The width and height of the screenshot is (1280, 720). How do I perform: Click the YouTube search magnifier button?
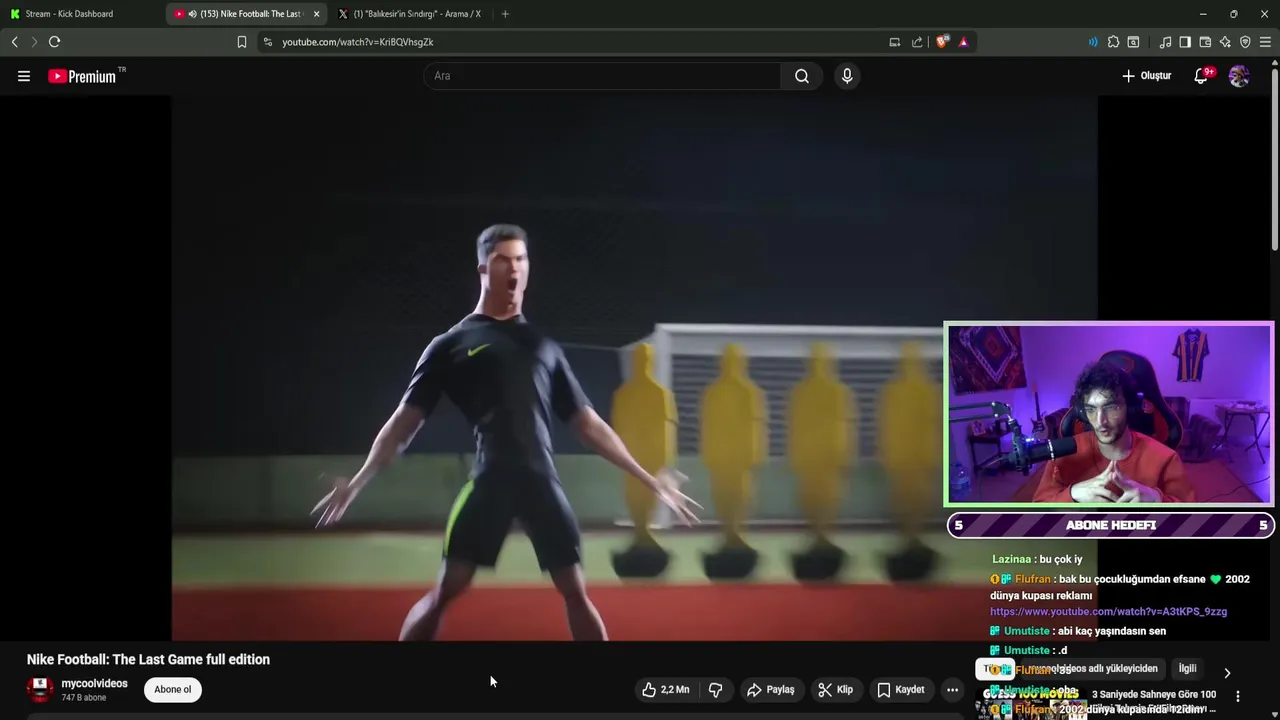click(802, 76)
